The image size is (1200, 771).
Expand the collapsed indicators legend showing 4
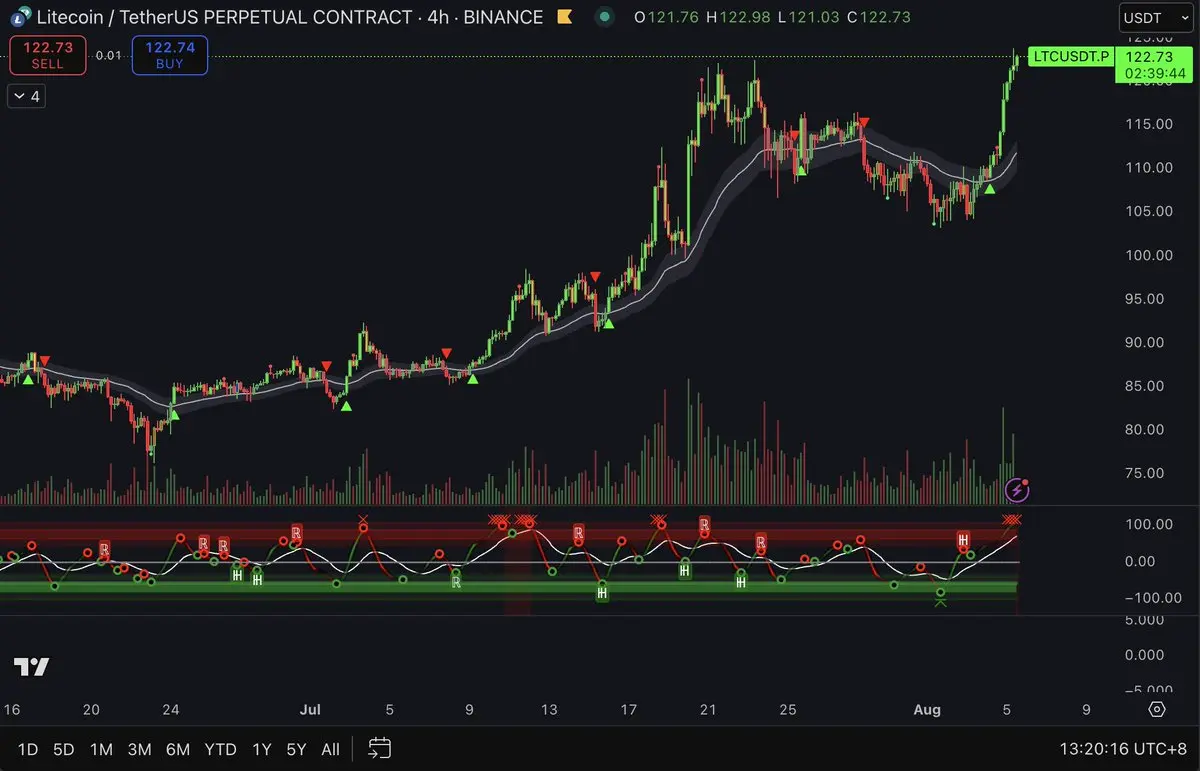click(x=27, y=96)
